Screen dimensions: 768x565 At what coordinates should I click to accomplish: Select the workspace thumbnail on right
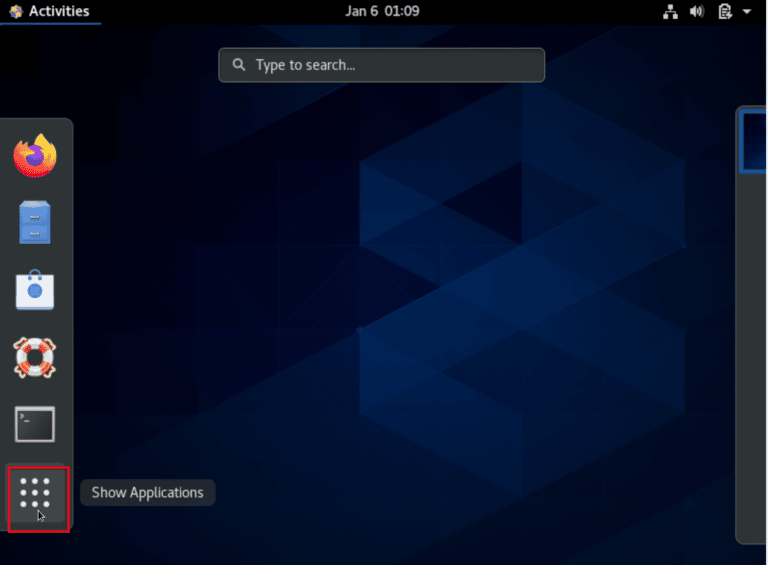(x=753, y=141)
